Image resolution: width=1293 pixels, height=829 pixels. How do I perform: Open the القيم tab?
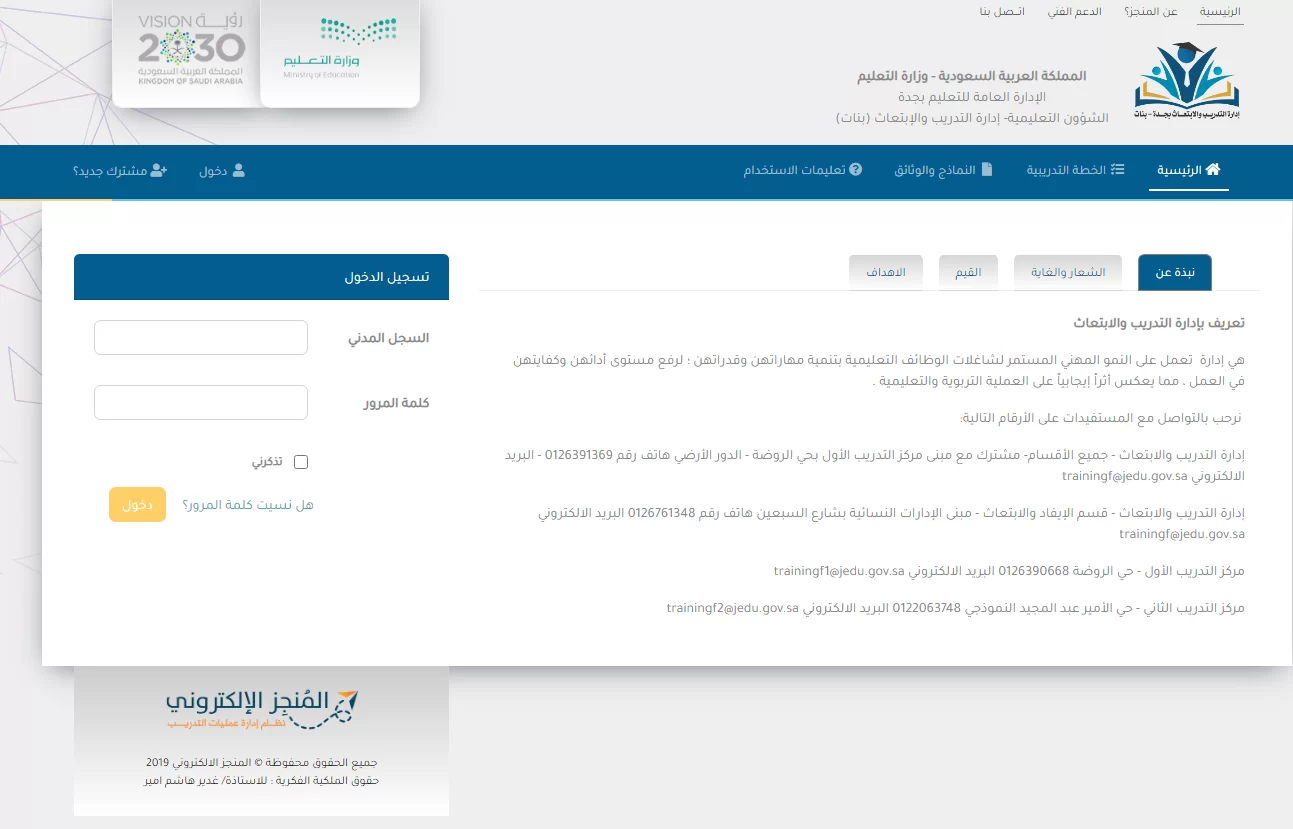click(967, 271)
